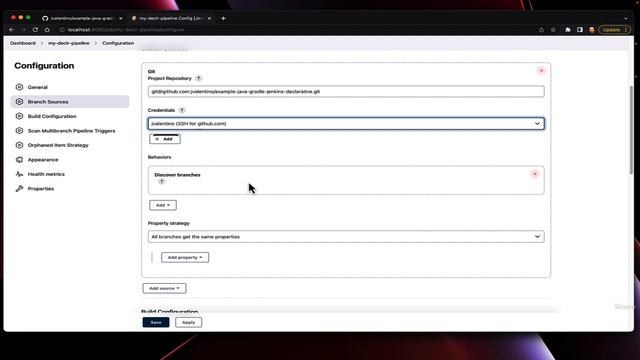This screenshot has height=360, width=640.
Task: Click the Appearance icon in sidebar
Action: (x=19, y=160)
